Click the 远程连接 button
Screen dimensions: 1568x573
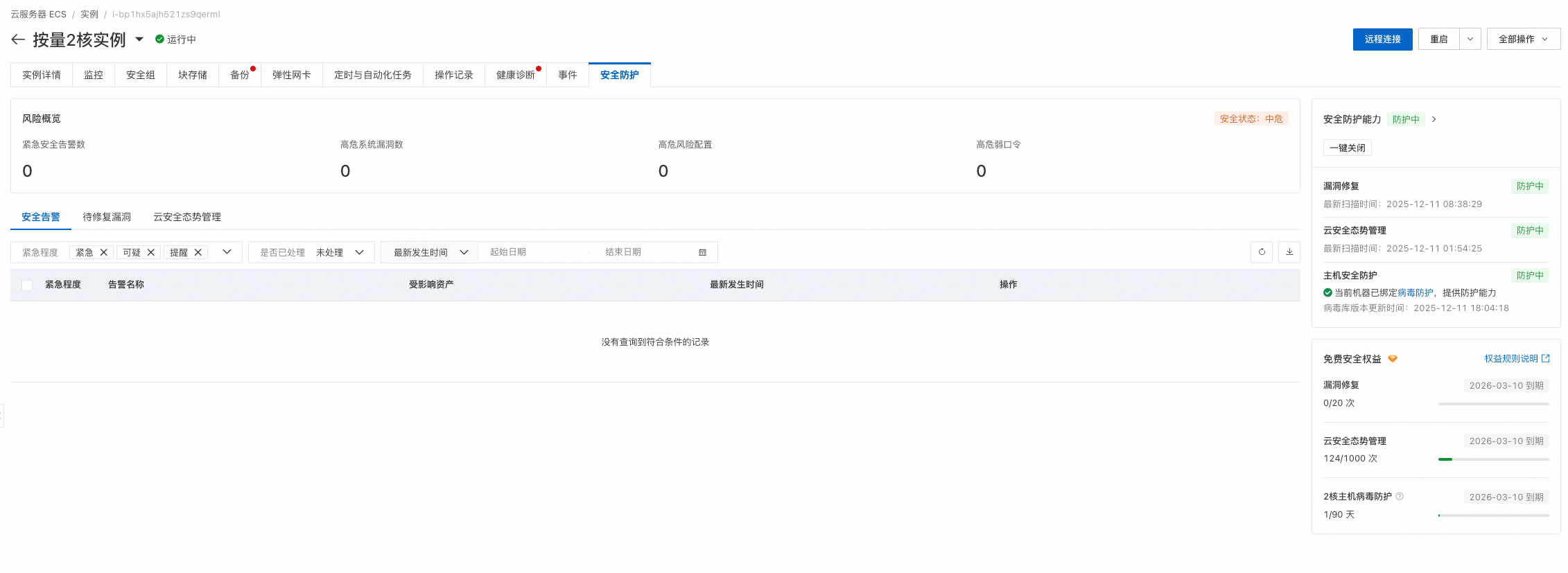pos(1382,39)
